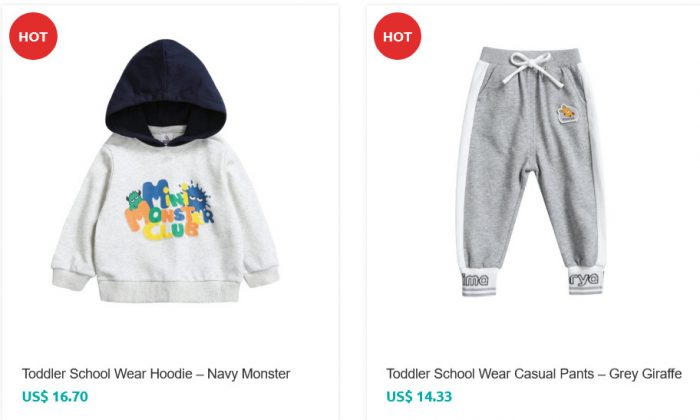Click the Mini Monster Club print on hoodie
This screenshot has width=700, height=420.
point(170,210)
